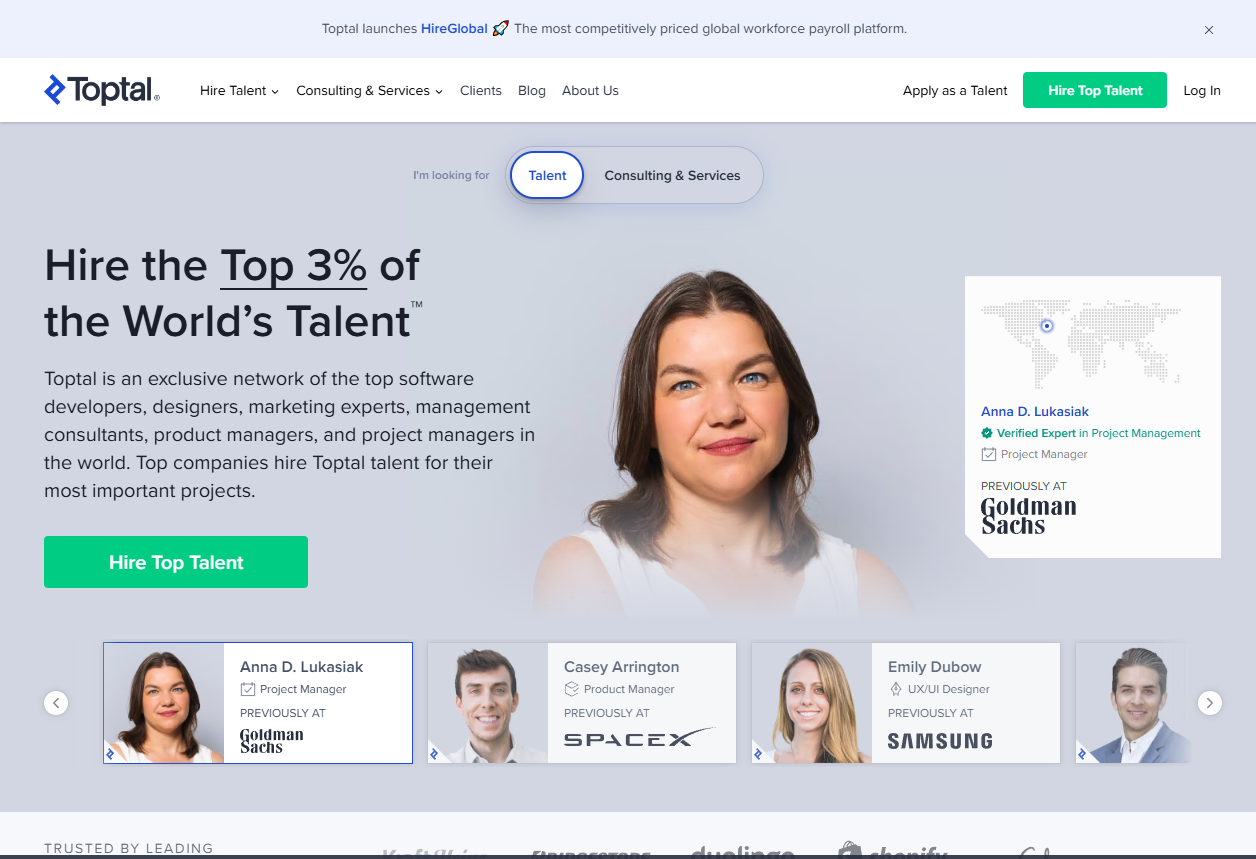Select About Us in the navigation

pos(590,90)
